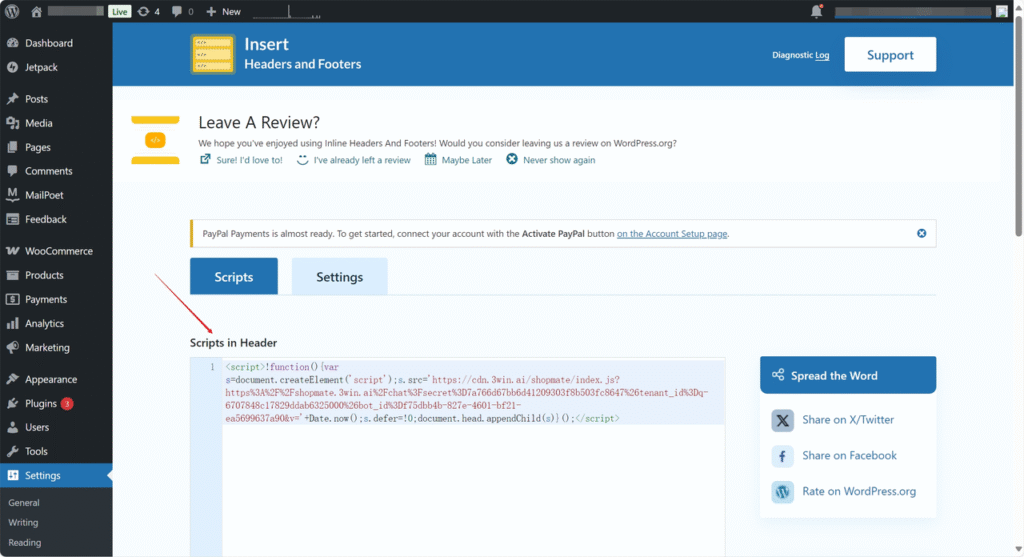The image size is (1024, 557).
Task: Click the X/Twitter logo icon
Action: tap(782, 421)
